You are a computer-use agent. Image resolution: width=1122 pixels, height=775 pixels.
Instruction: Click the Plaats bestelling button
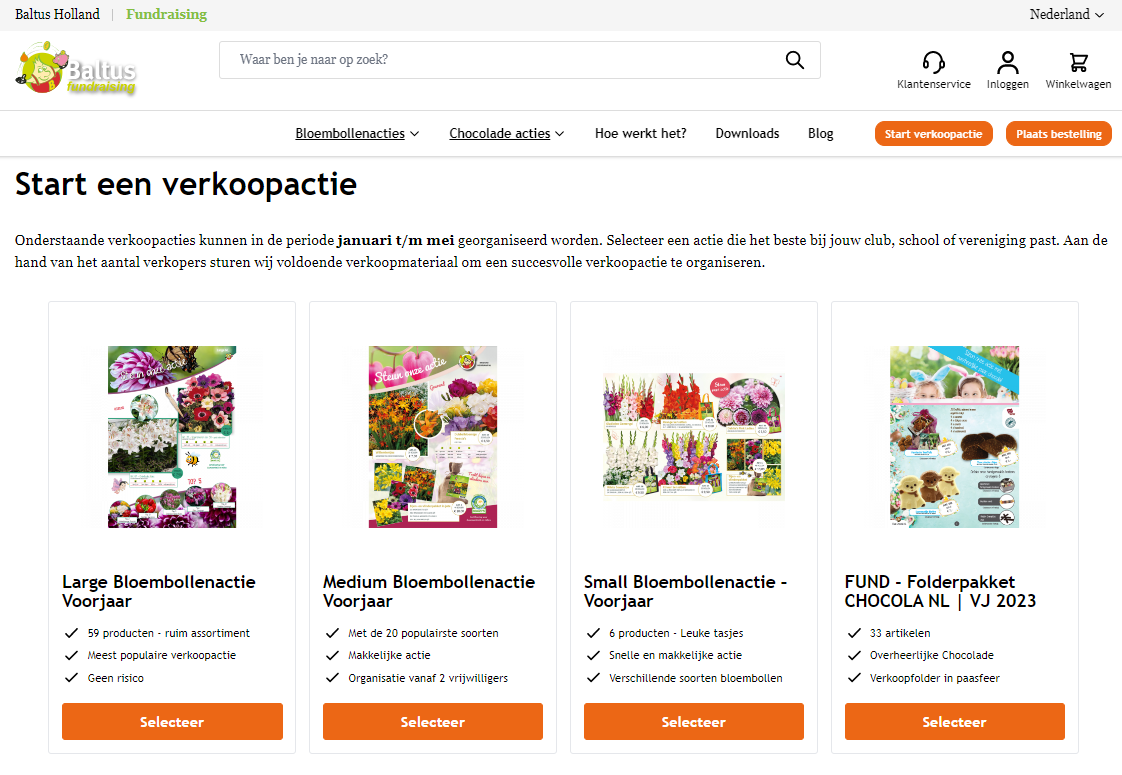click(x=1058, y=134)
